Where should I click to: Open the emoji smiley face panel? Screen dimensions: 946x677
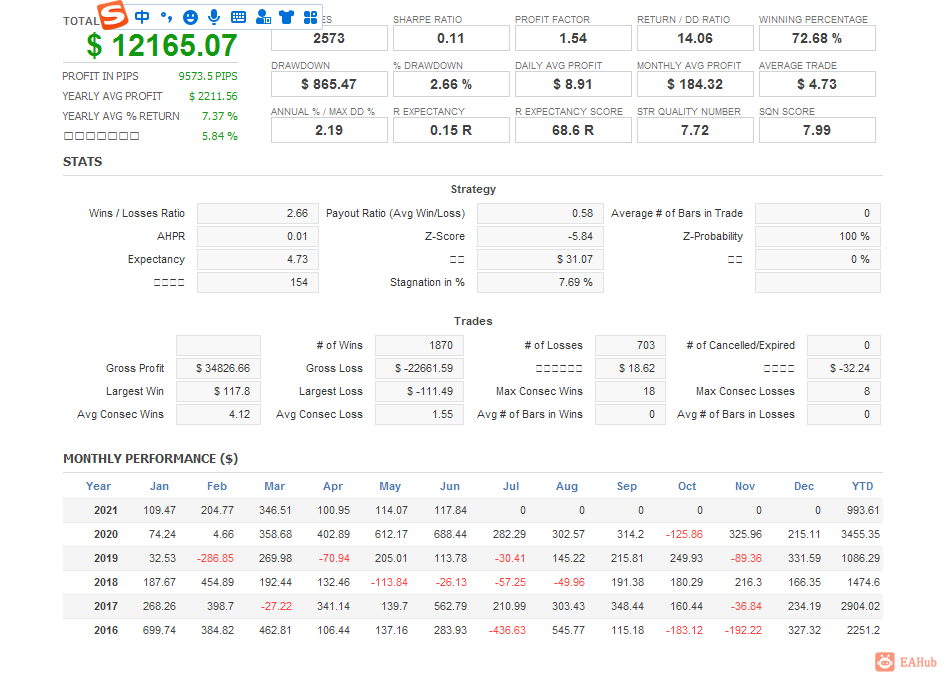190,17
